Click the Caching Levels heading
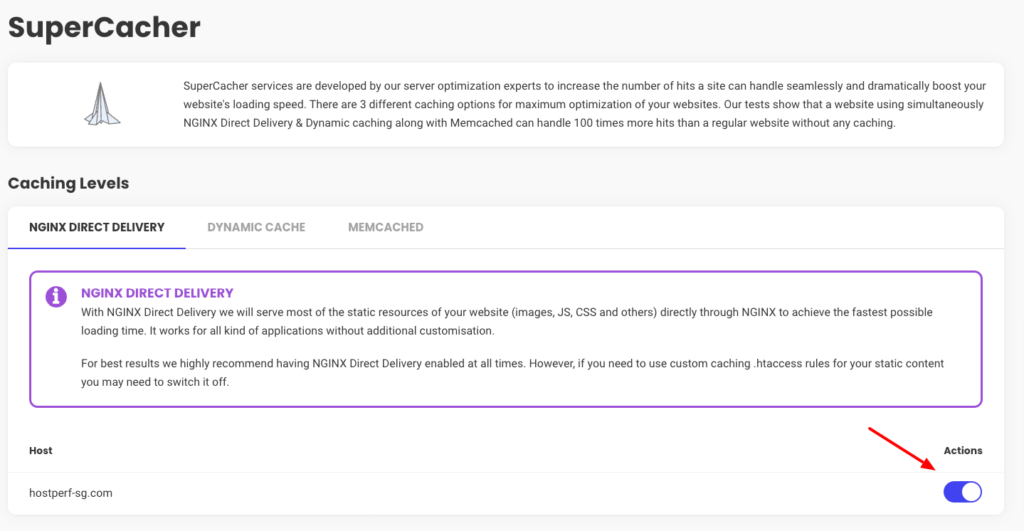 pyautogui.click(x=69, y=183)
